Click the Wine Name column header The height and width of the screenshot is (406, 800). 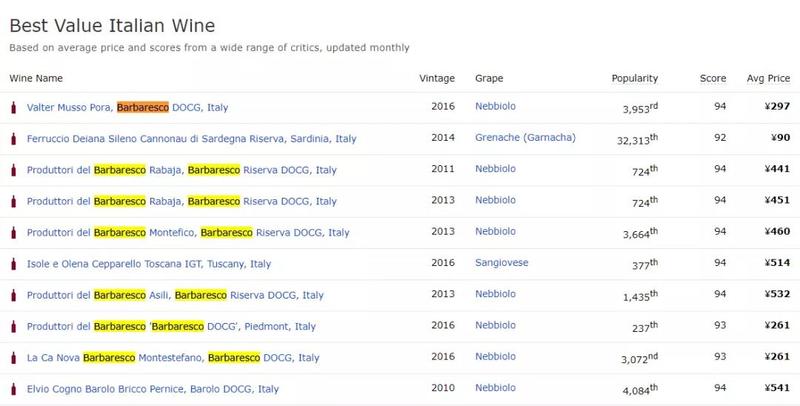tap(36, 77)
